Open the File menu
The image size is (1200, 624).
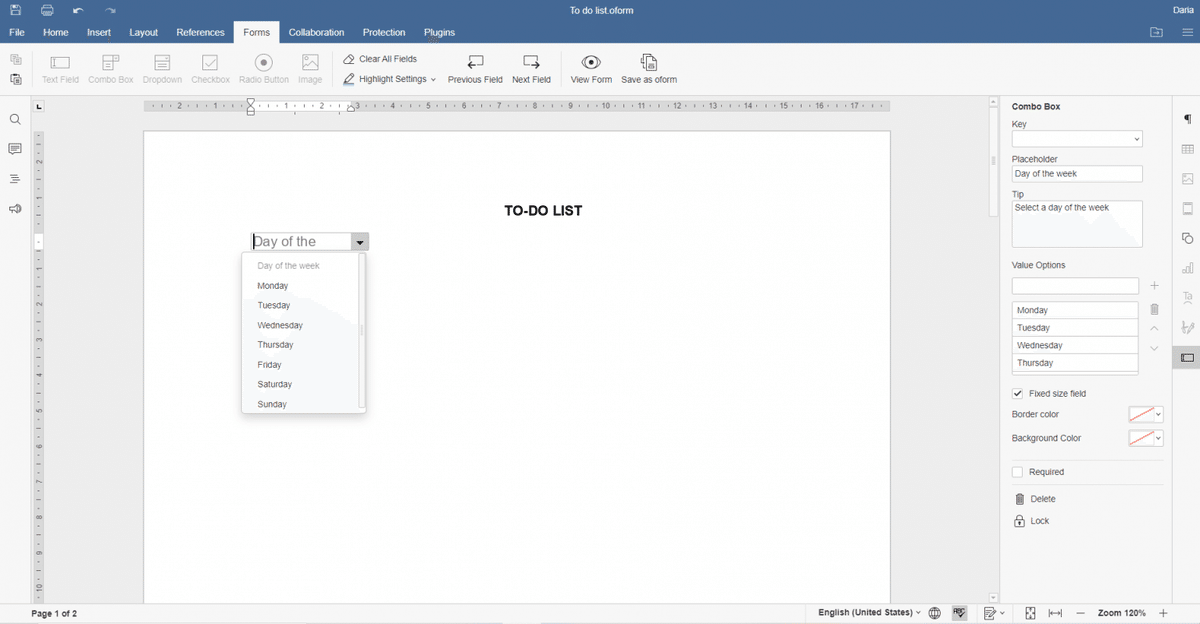point(17,33)
